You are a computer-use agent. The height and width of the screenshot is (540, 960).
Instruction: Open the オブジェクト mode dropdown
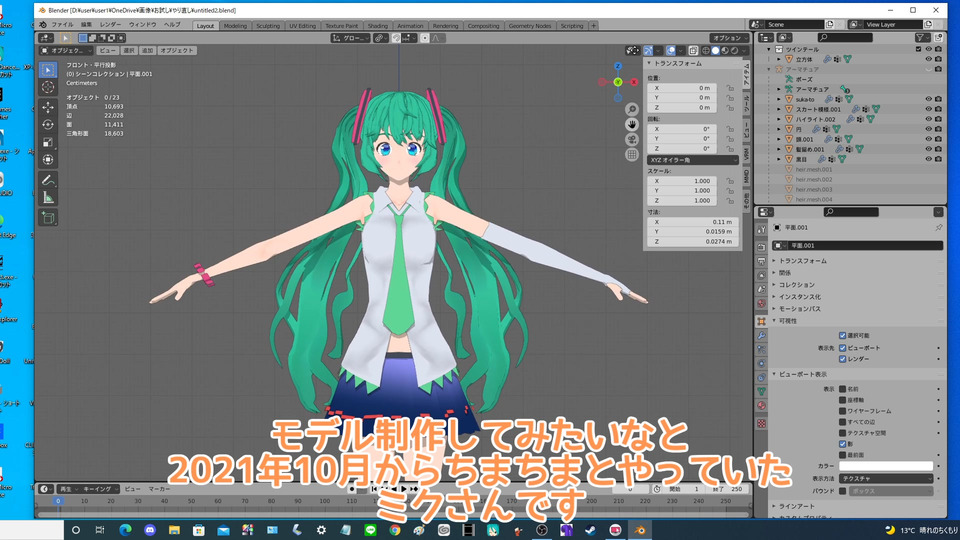tap(67, 51)
